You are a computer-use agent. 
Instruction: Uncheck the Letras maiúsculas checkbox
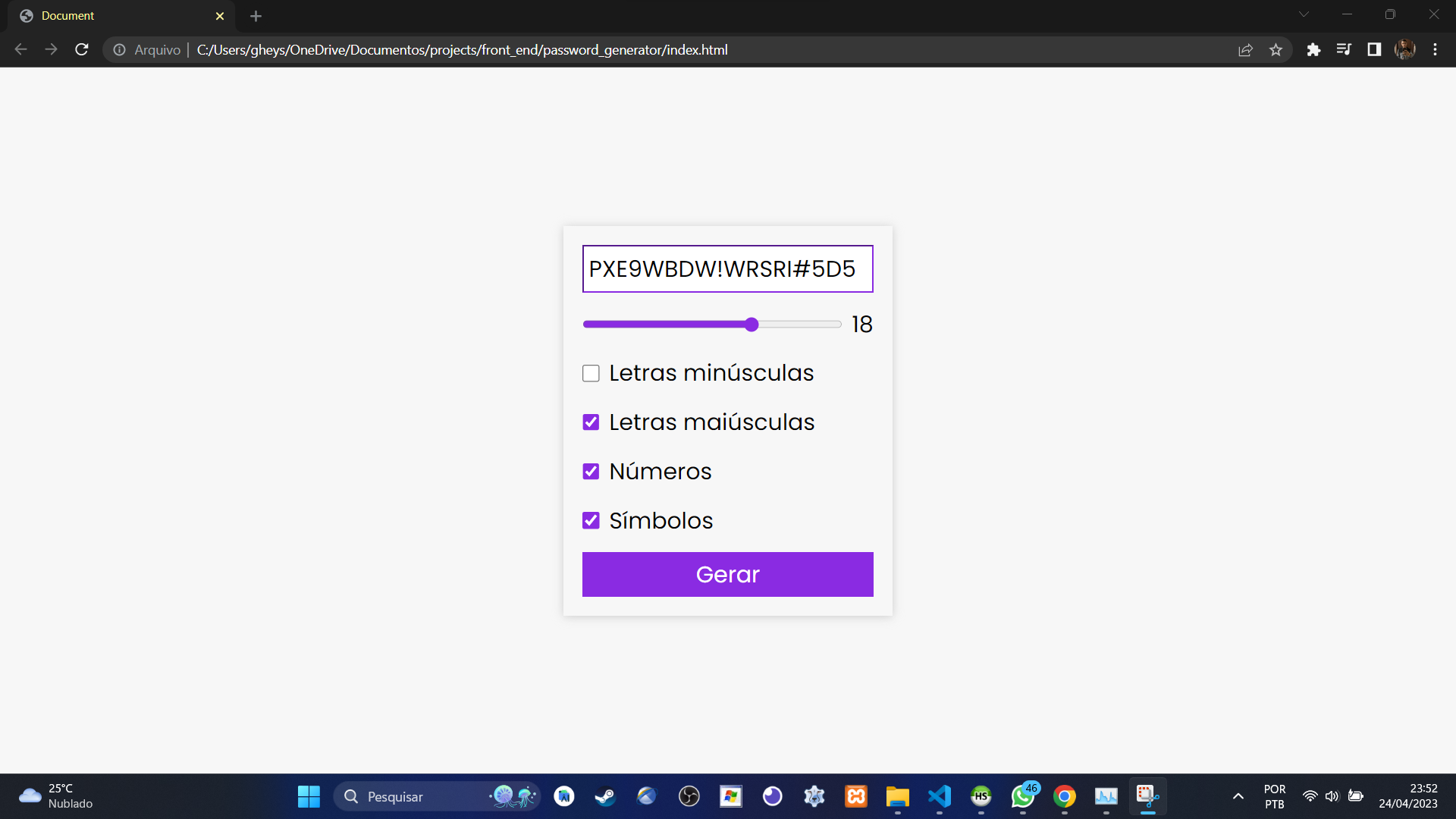[x=591, y=422]
